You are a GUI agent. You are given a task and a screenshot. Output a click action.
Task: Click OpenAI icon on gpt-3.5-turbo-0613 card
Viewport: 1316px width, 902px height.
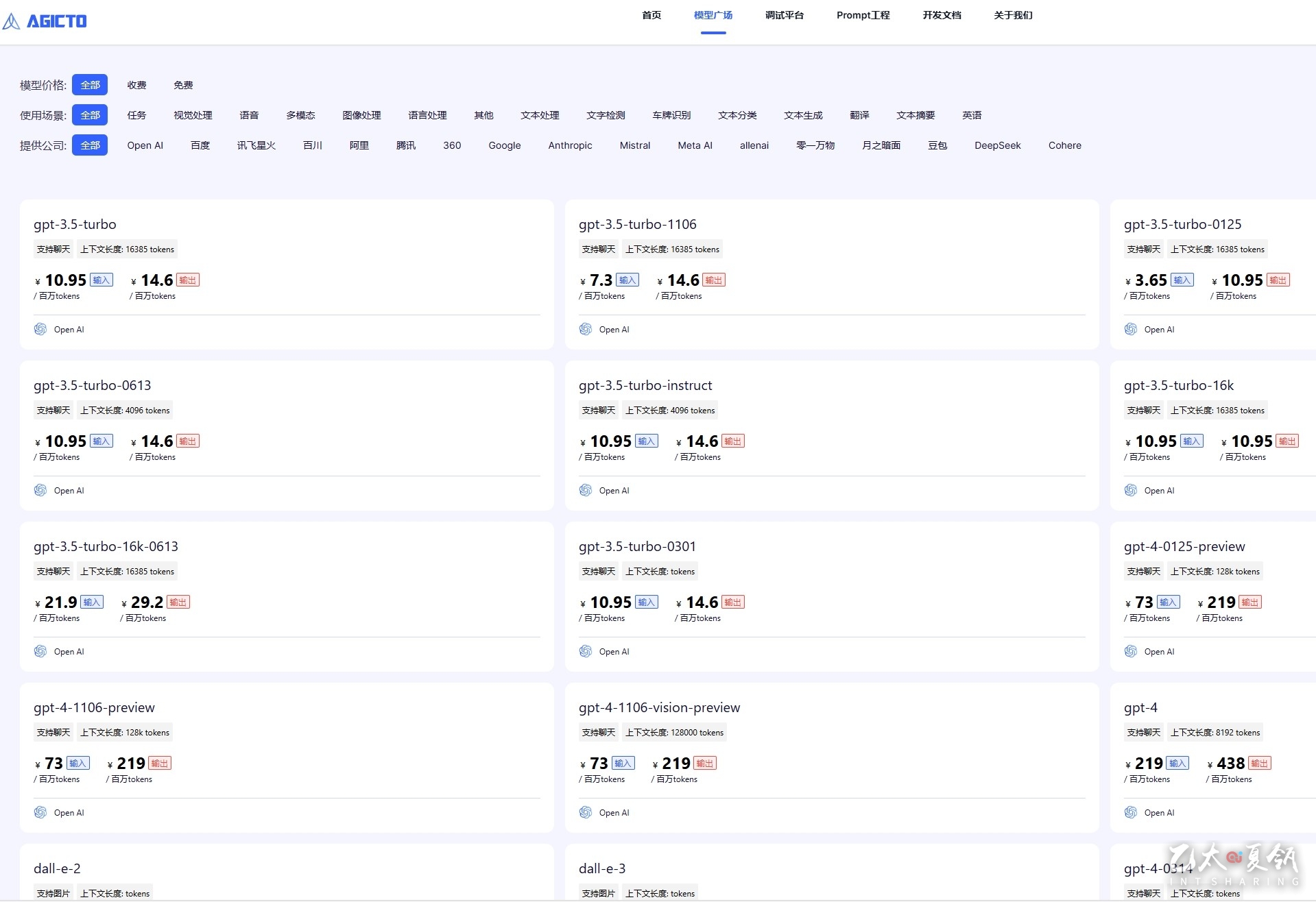(40, 490)
